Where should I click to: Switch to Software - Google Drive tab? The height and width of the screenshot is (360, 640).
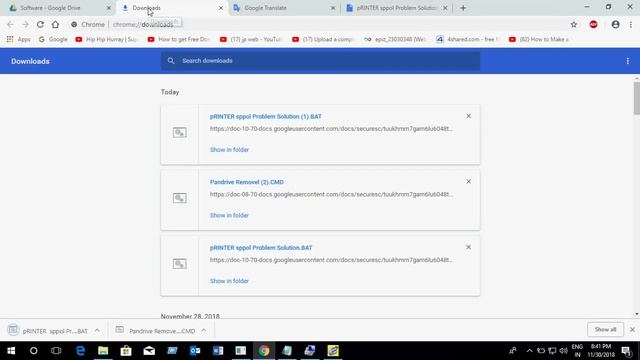pyautogui.click(x=57, y=8)
